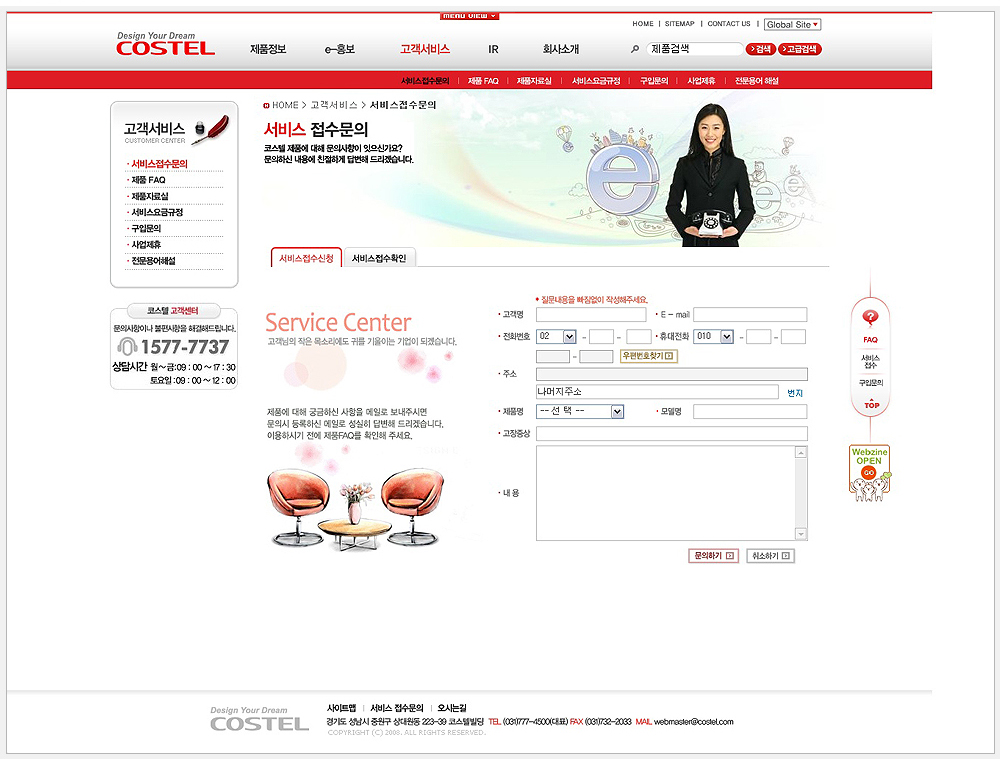Switch to the 서비스접수확인 tab
The width and height of the screenshot is (1000, 762).
click(379, 258)
